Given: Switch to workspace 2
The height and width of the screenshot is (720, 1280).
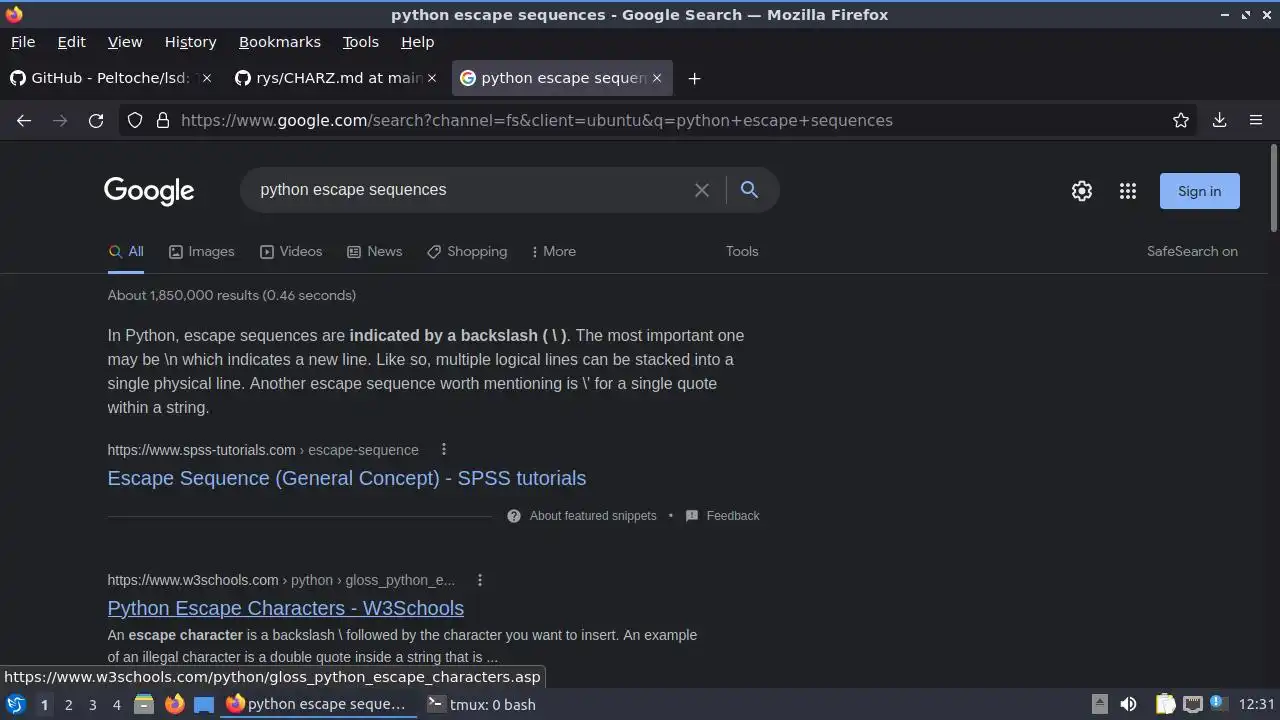Looking at the screenshot, I should pyautogui.click(x=68, y=705).
